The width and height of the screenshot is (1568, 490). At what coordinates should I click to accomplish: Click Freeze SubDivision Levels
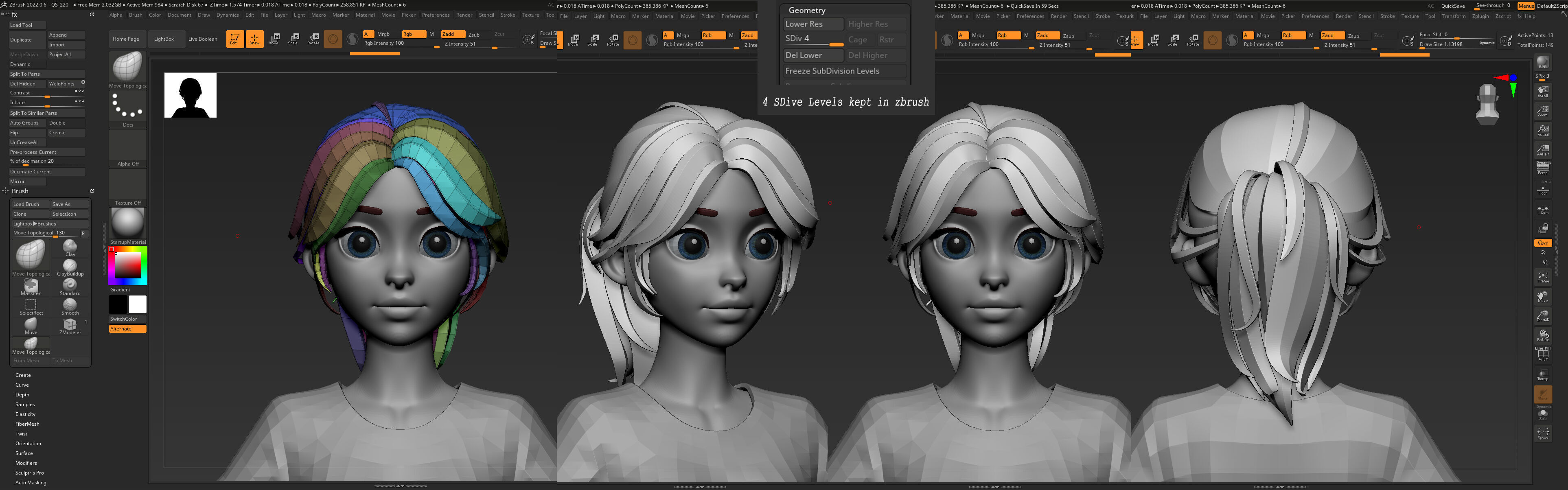pyautogui.click(x=845, y=71)
